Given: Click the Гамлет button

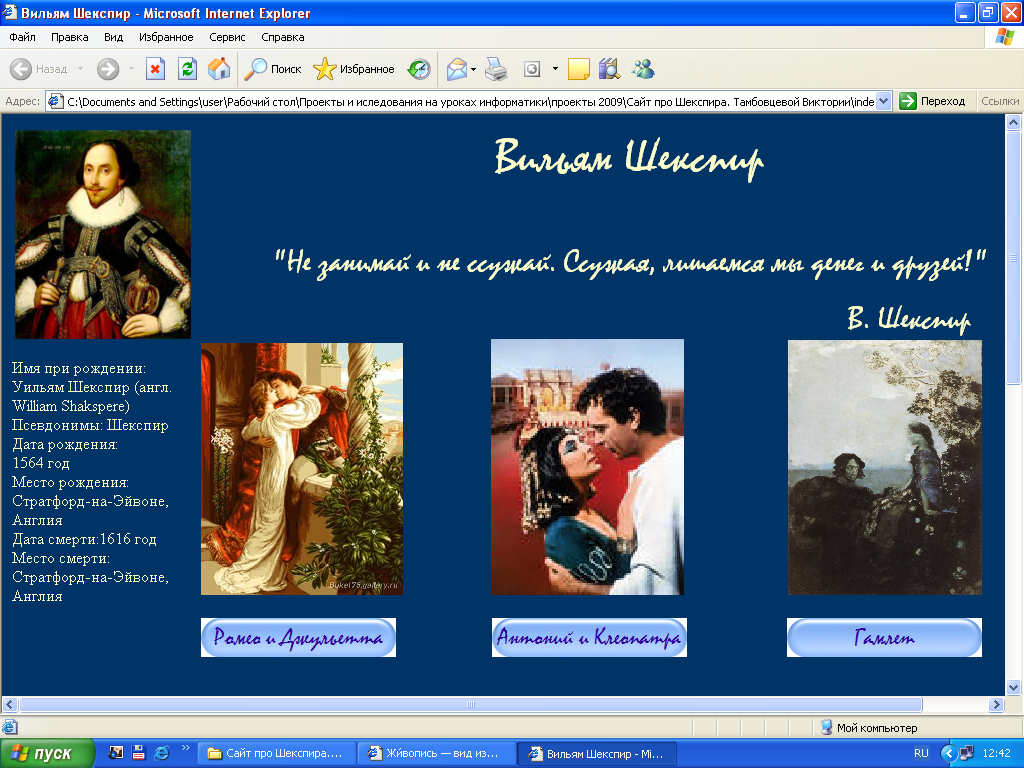Looking at the screenshot, I should pyautogui.click(x=884, y=637).
